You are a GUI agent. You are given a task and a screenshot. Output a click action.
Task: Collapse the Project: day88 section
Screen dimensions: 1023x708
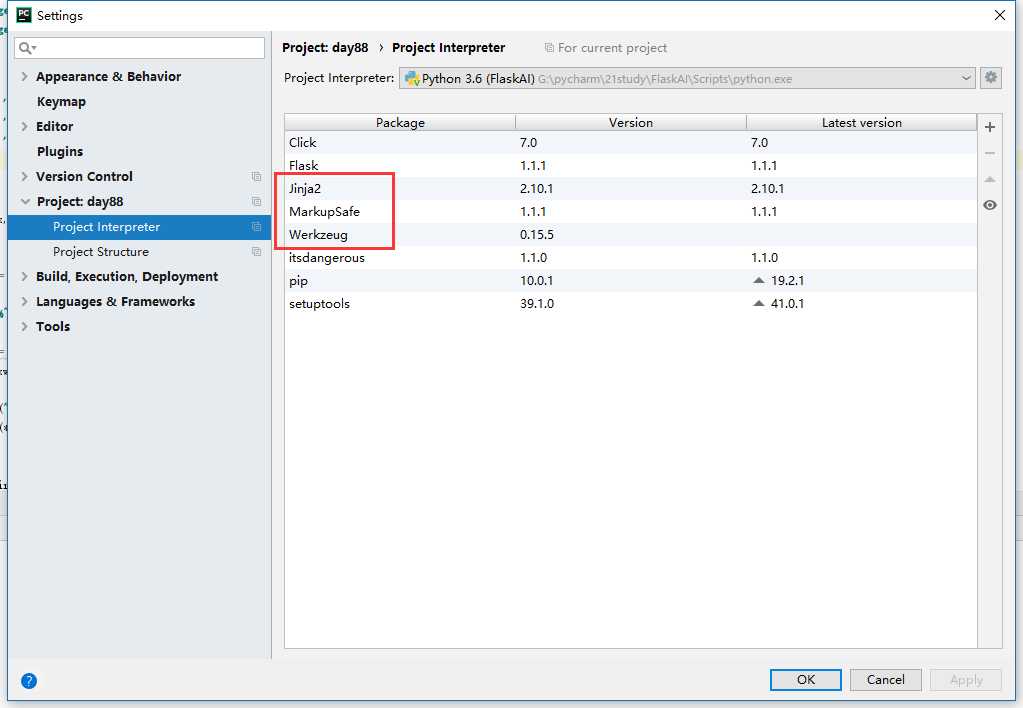coord(25,201)
